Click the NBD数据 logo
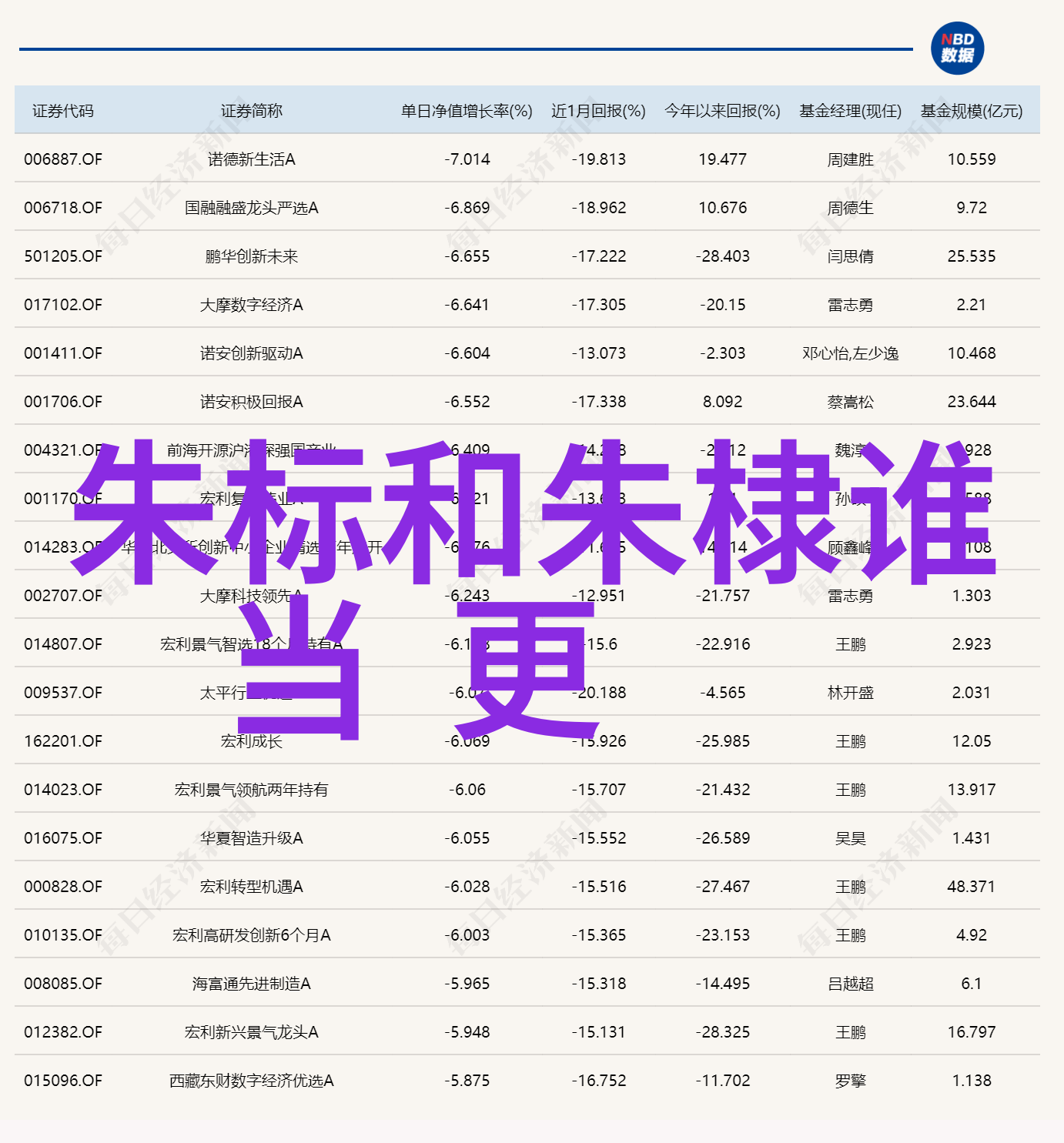1064x1143 pixels. point(957,48)
